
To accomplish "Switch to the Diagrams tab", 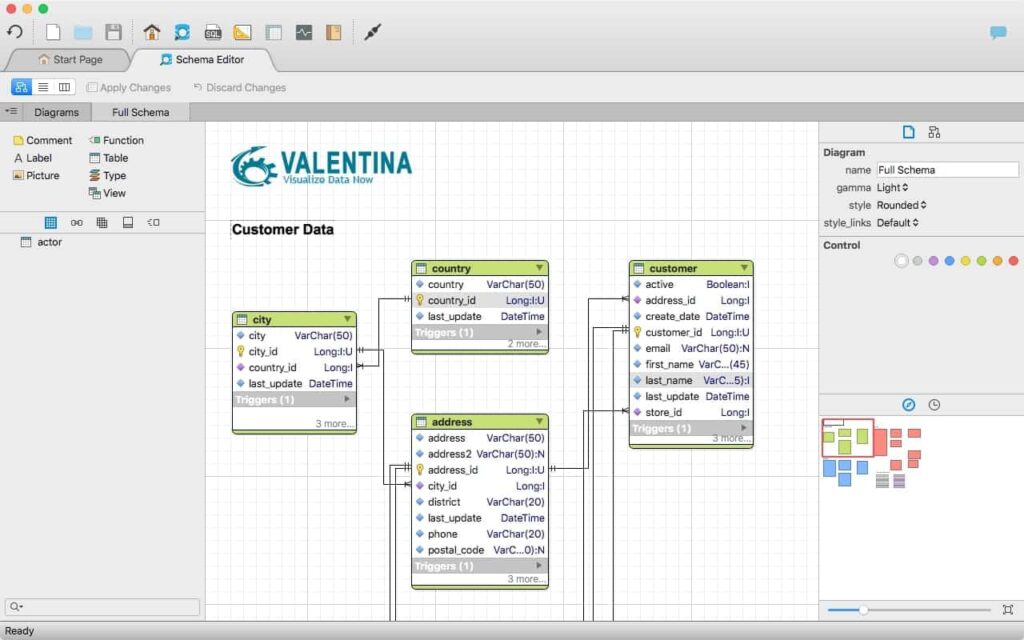I will coord(57,111).
